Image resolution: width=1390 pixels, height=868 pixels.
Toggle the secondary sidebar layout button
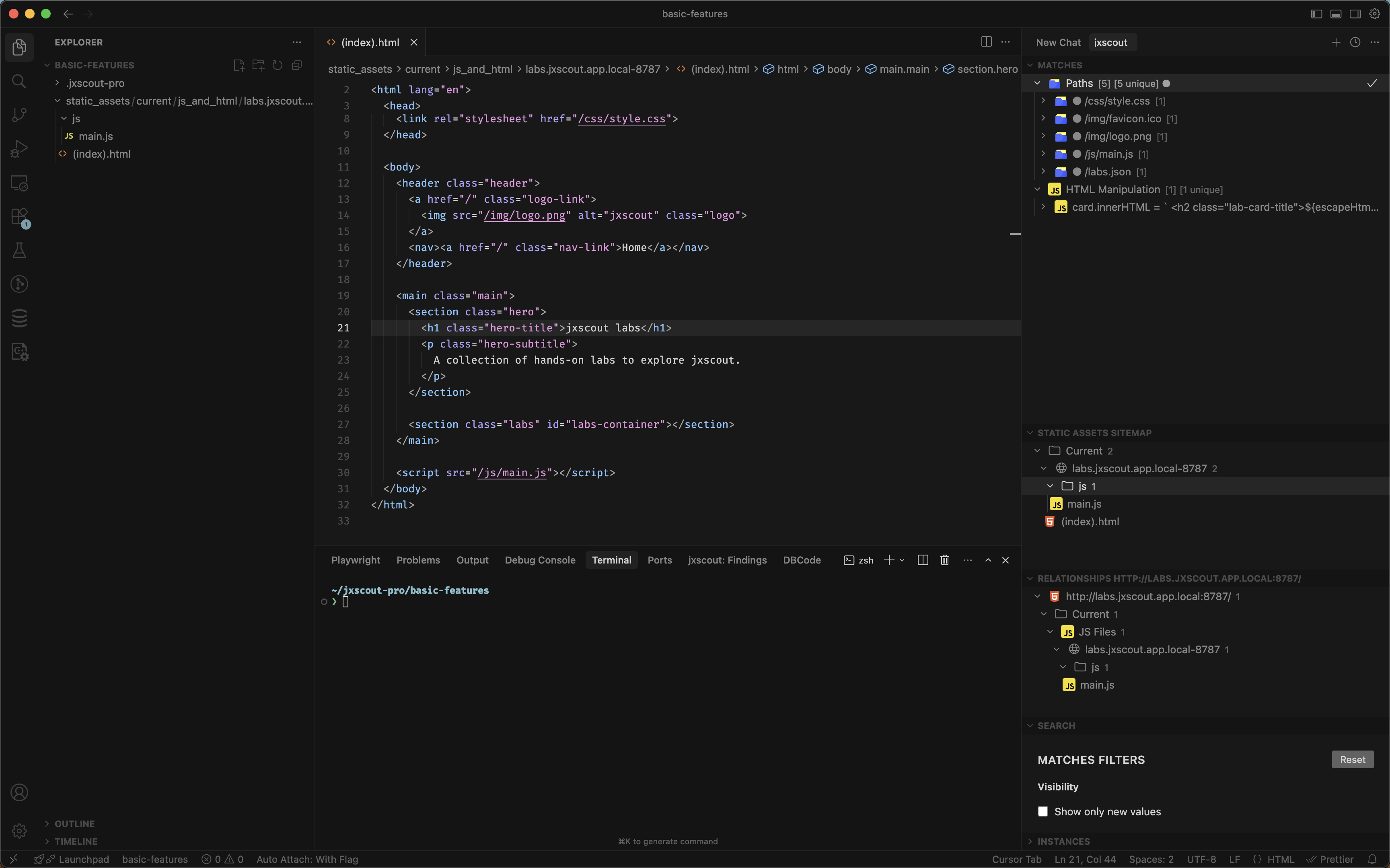coord(1355,14)
